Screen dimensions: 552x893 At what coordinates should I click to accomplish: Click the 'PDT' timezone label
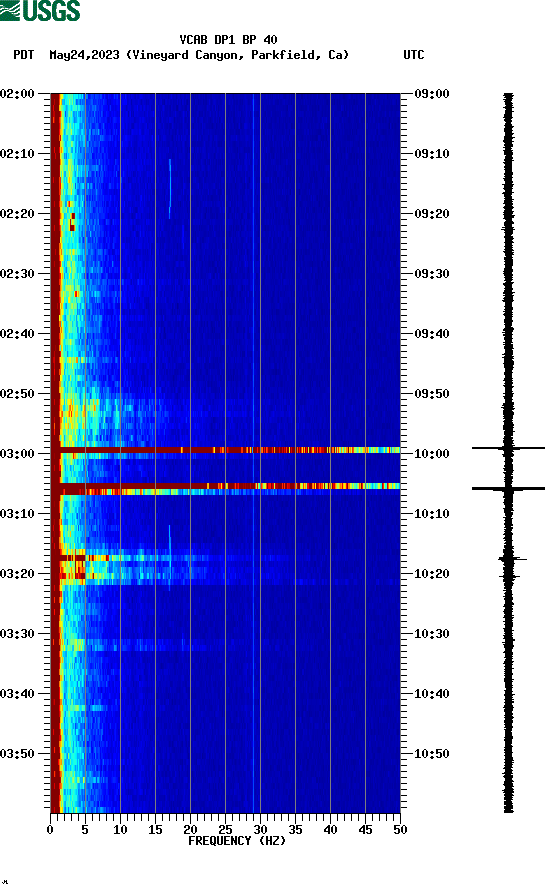click(23, 55)
